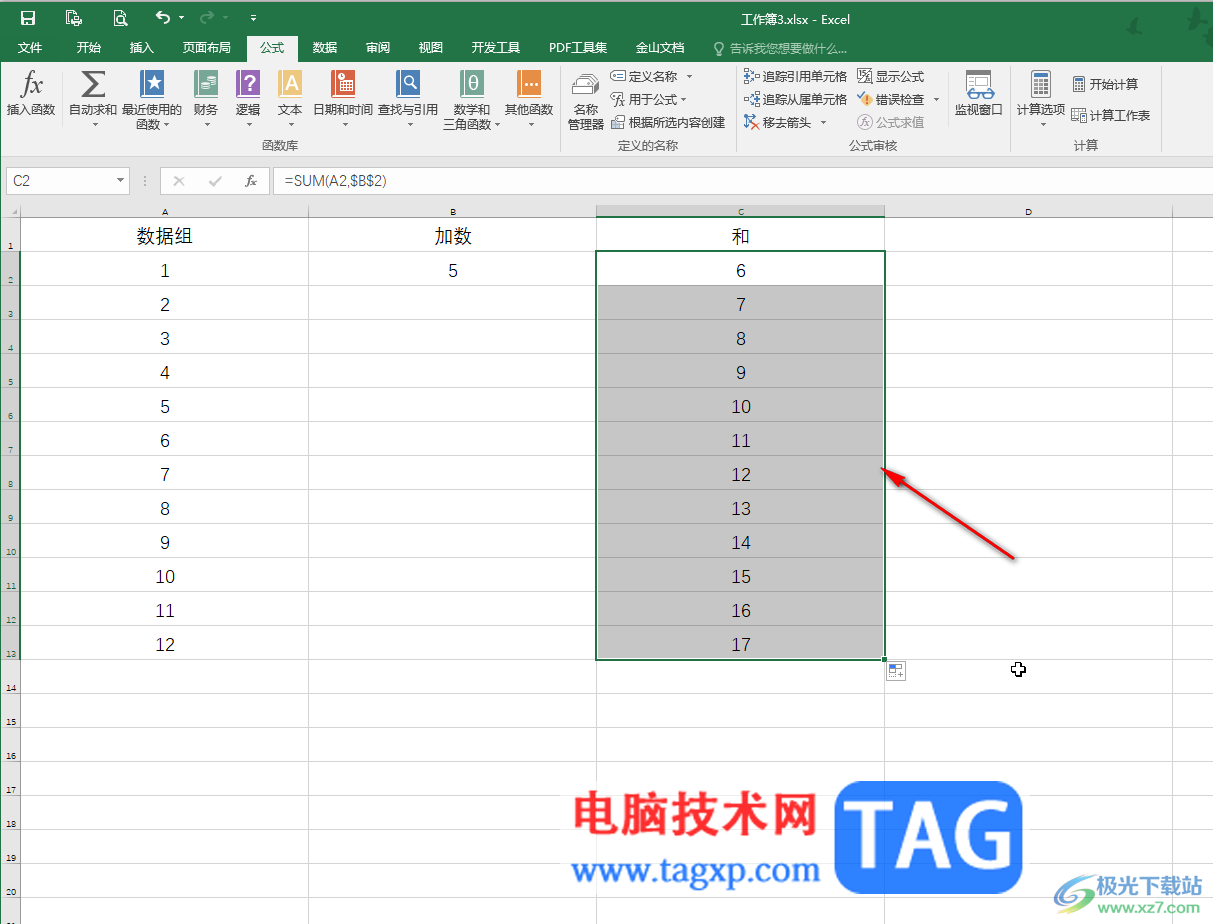Click the Undo arrow icon

point(163,17)
